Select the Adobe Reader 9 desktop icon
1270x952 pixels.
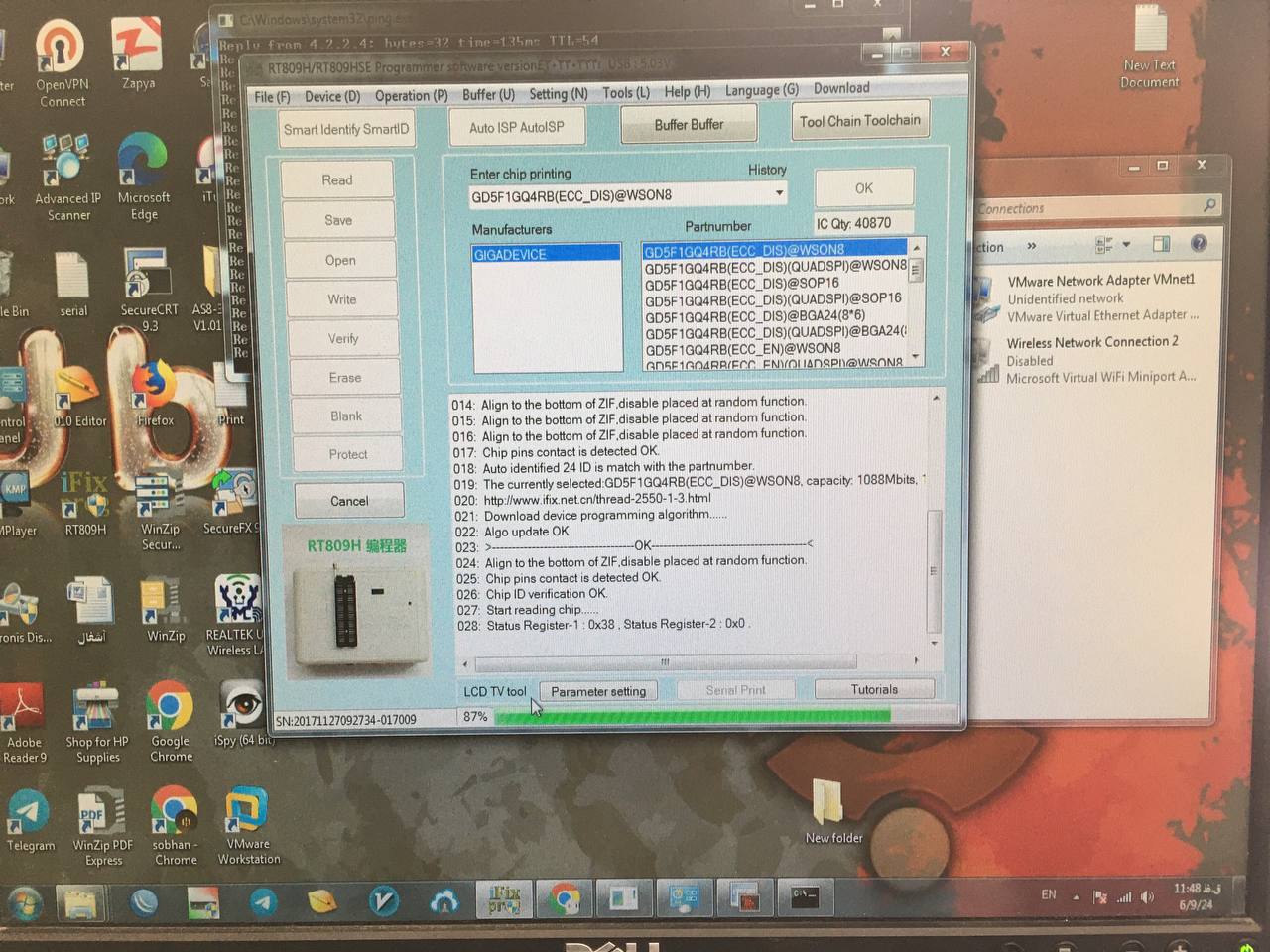click(x=24, y=724)
